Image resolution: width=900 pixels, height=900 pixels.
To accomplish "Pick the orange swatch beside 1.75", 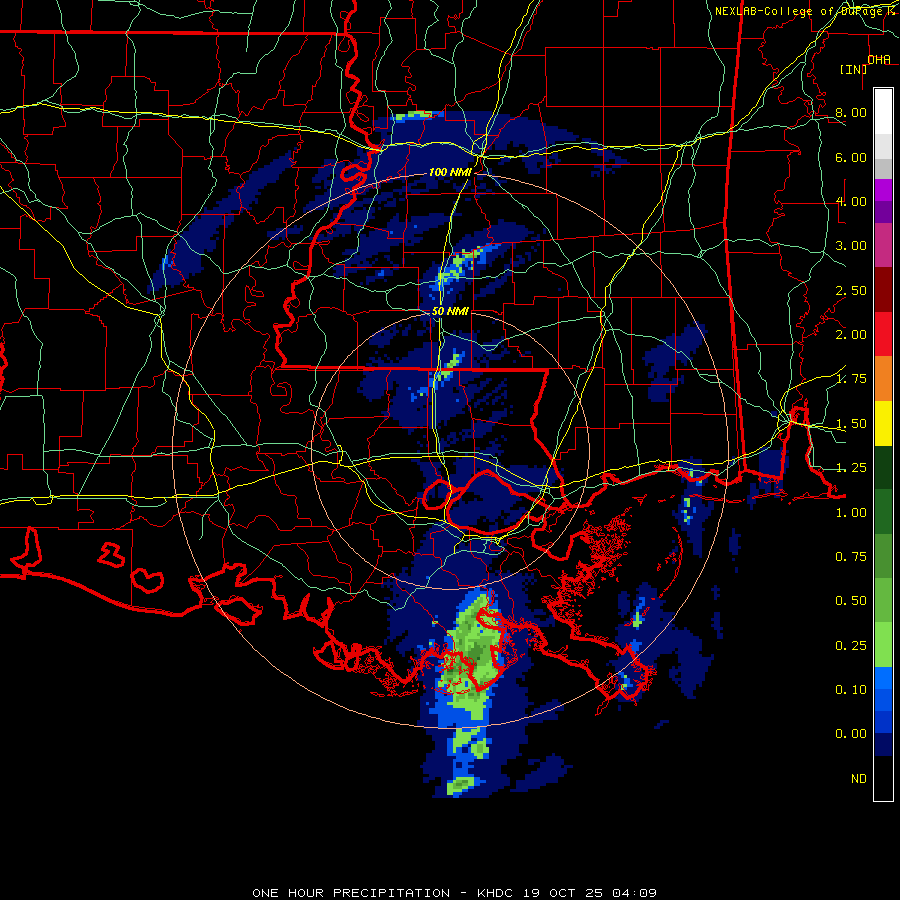I will click(x=883, y=379).
